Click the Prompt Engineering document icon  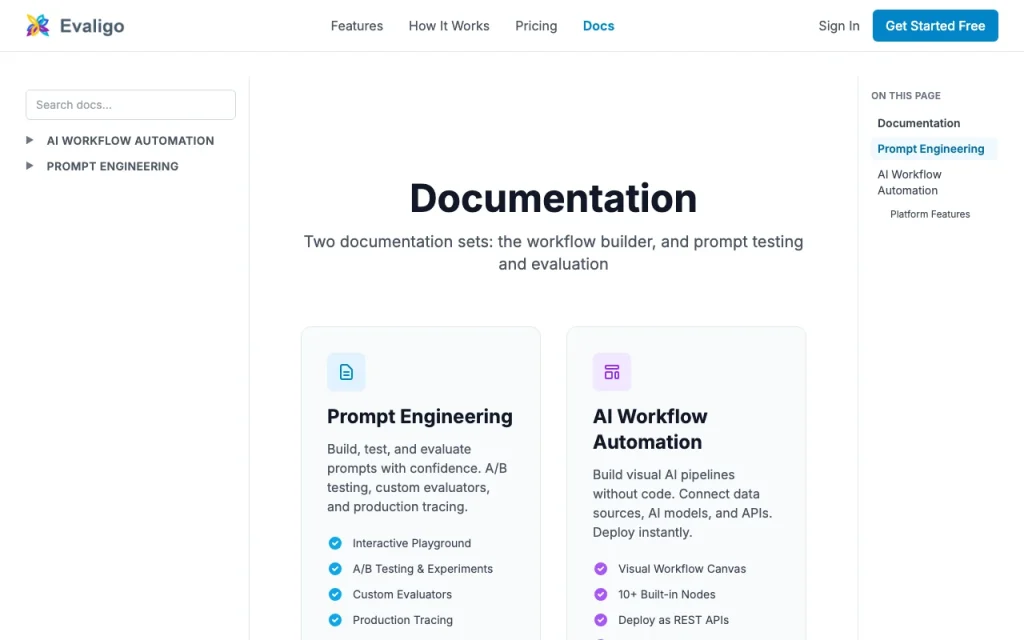346,372
